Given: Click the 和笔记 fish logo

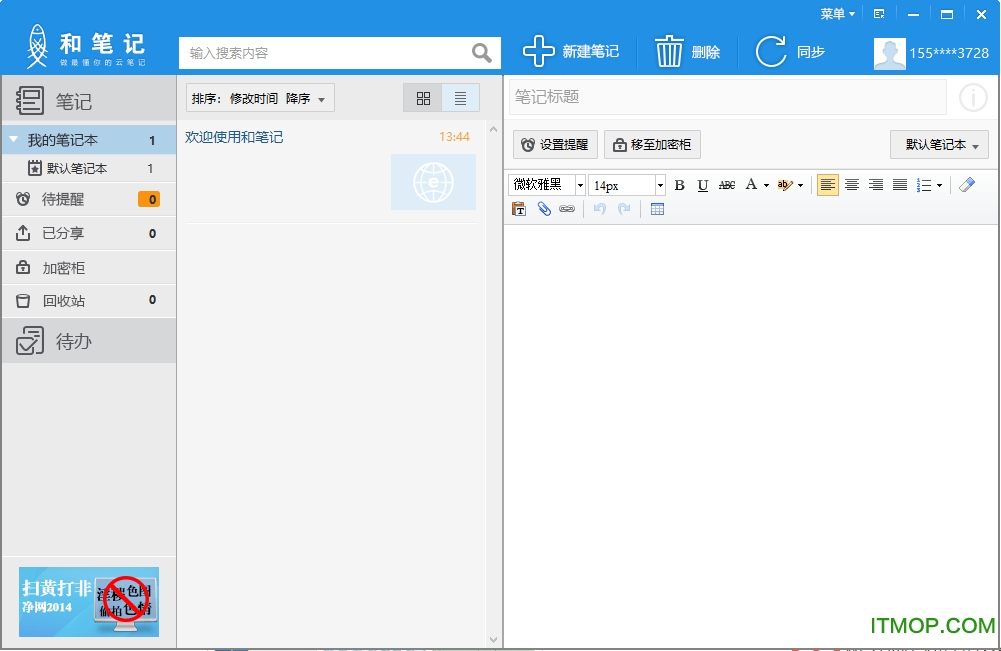Looking at the screenshot, I should tap(37, 46).
